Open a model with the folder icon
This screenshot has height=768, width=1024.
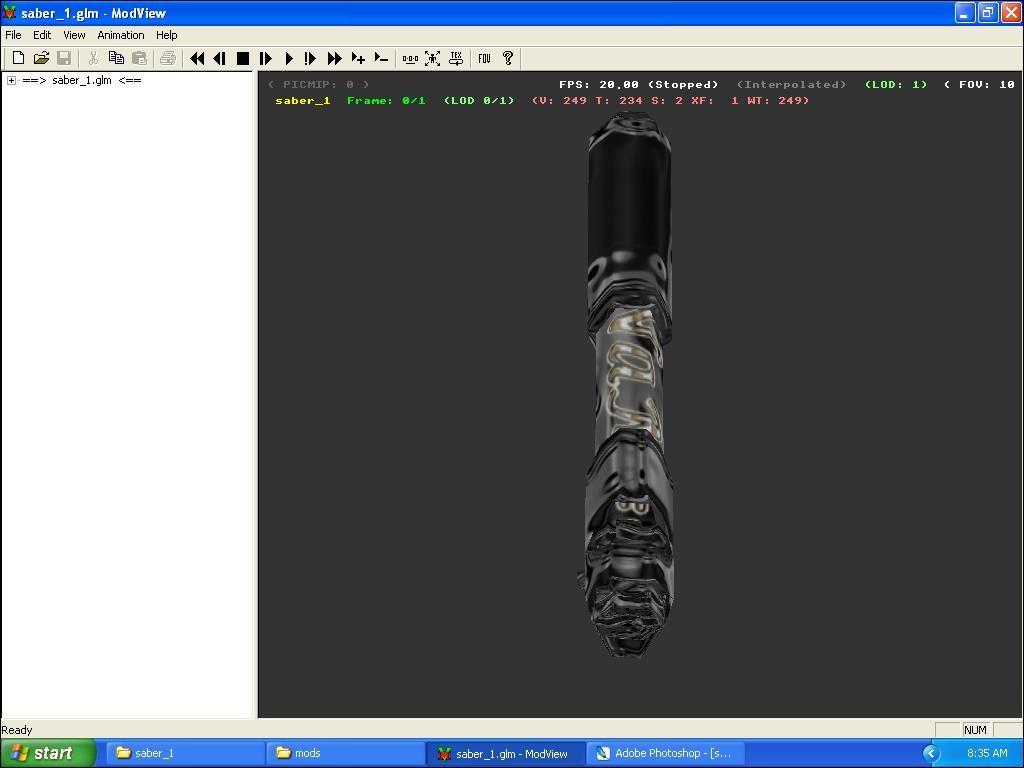point(41,59)
